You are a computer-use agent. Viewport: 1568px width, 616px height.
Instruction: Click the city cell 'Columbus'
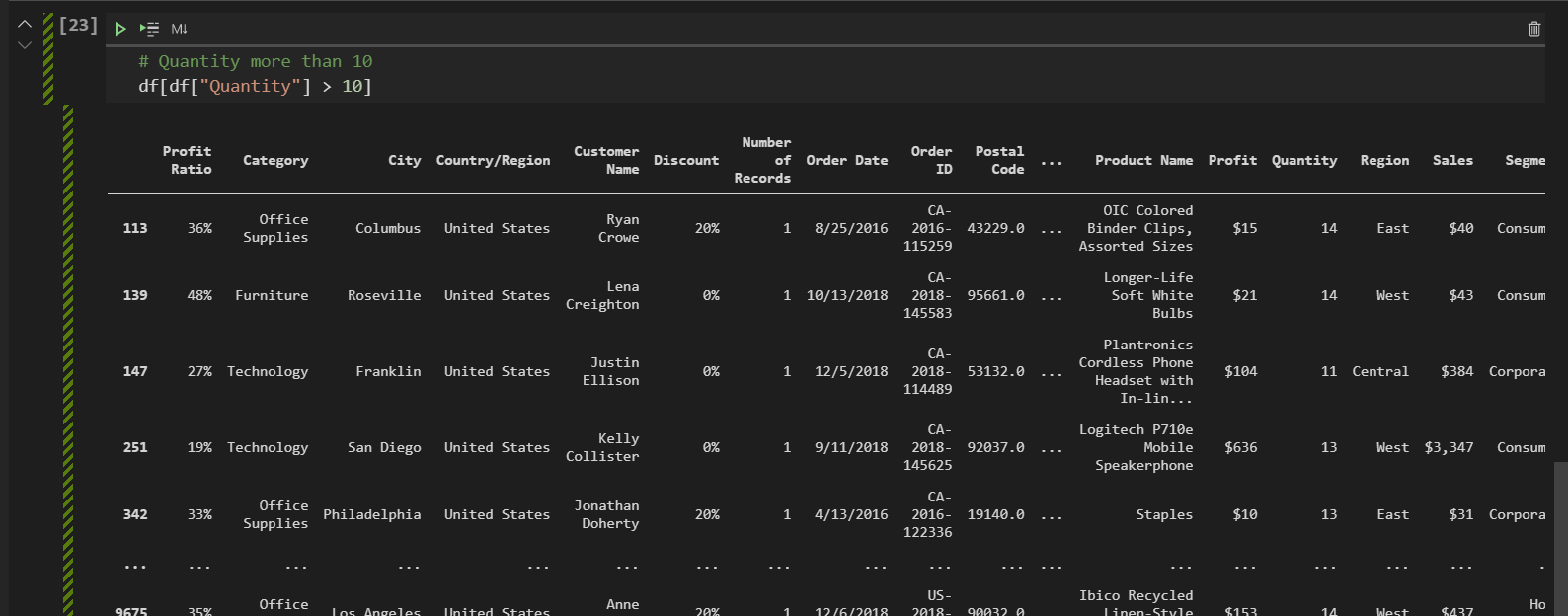[388, 228]
